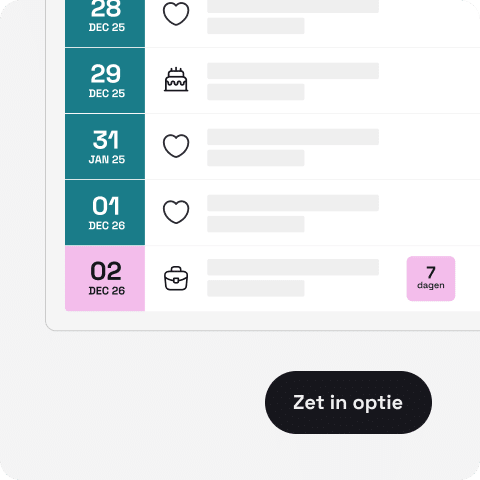Select the 31 JAN 25 date tile
480x480 pixels.
[105, 147]
